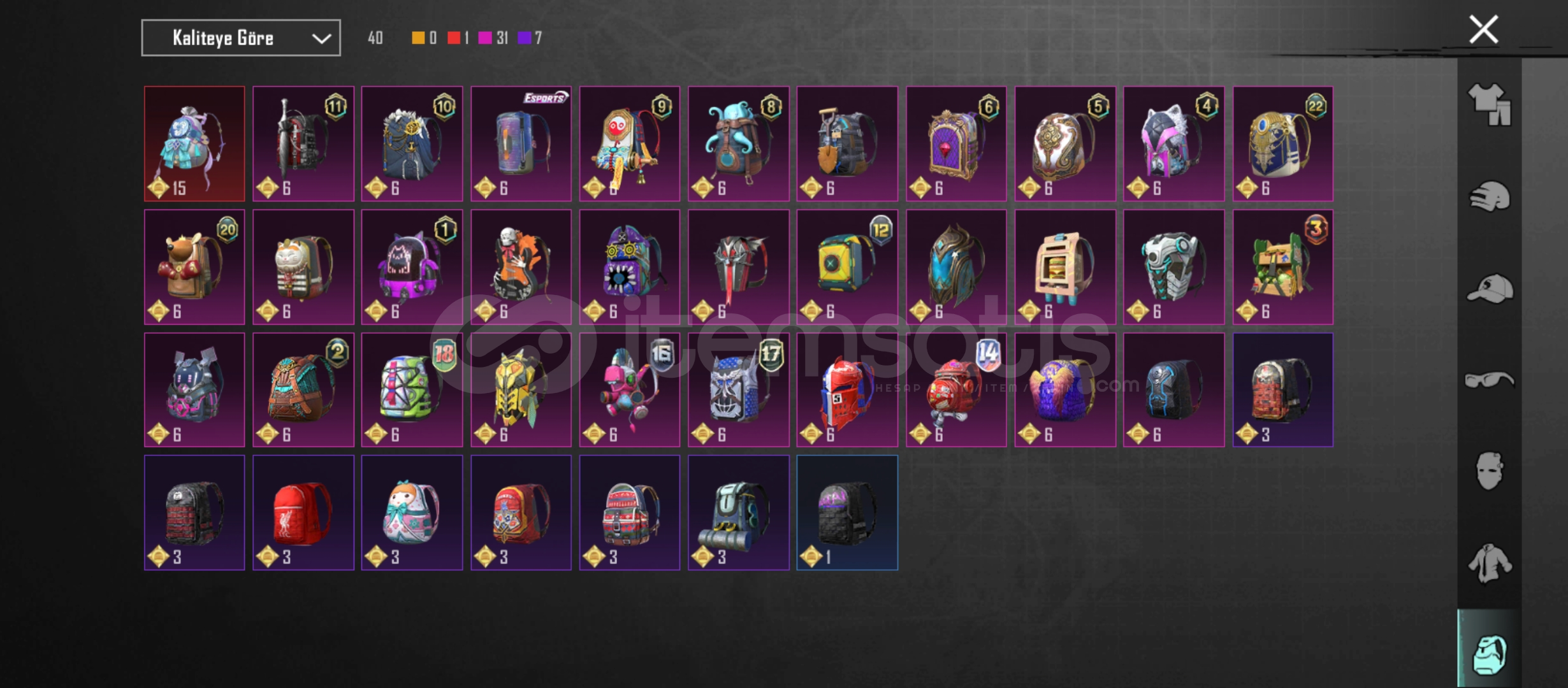1568x688 pixels.
Task: Choose the octopus backpack numbered 8
Action: (738, 144)
